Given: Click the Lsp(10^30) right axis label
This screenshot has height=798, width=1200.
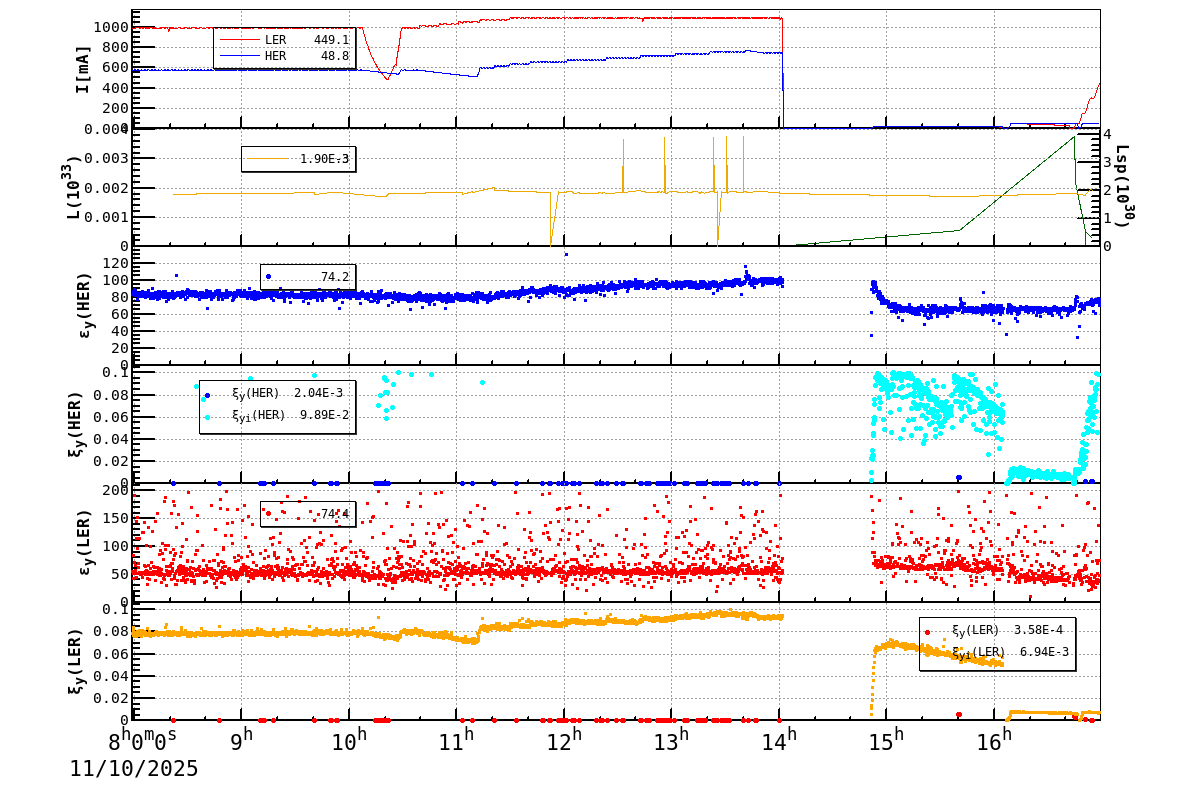Looking at the screenshot, I should (x=1125, y=185).
